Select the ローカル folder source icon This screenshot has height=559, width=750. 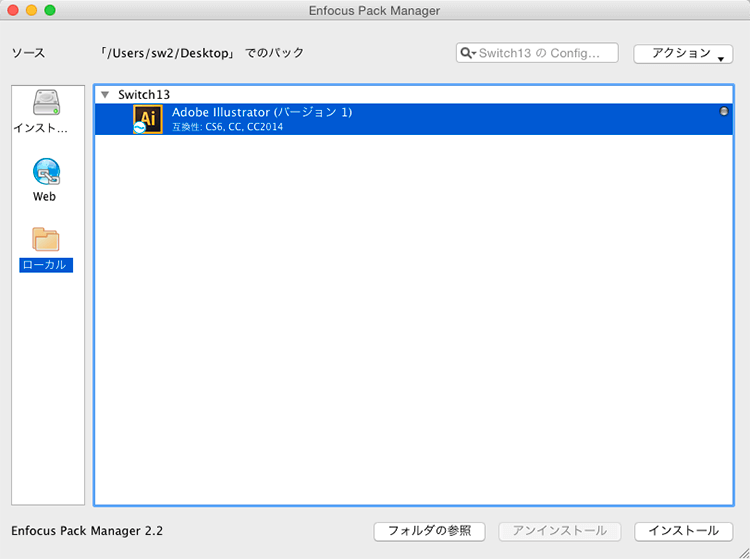tap(46, 239)
